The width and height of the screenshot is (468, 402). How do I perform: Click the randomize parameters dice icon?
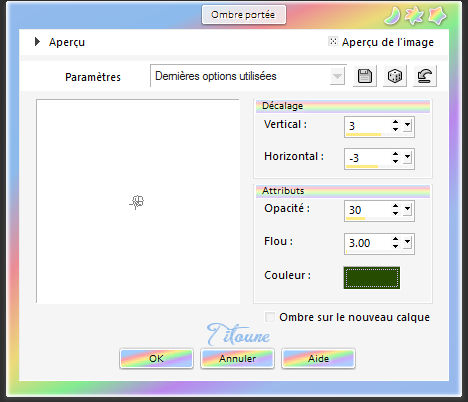pyautogui.click(x=395, y=76)
